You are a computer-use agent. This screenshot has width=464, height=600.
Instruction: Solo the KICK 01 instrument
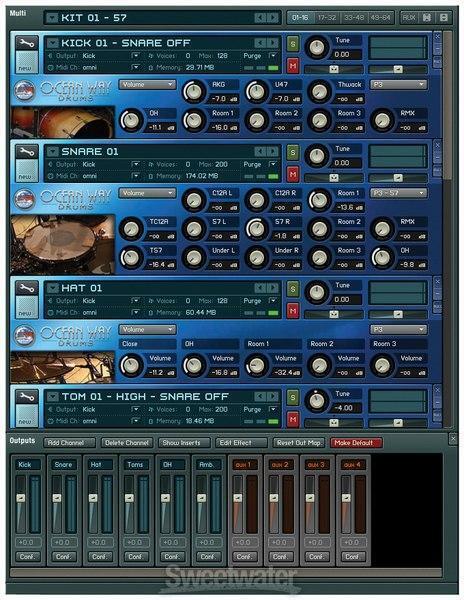coord(293,44)
